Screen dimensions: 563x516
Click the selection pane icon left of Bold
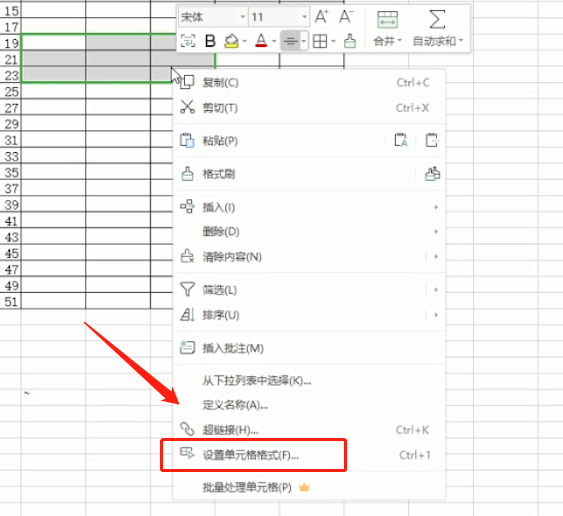point(188,41)
